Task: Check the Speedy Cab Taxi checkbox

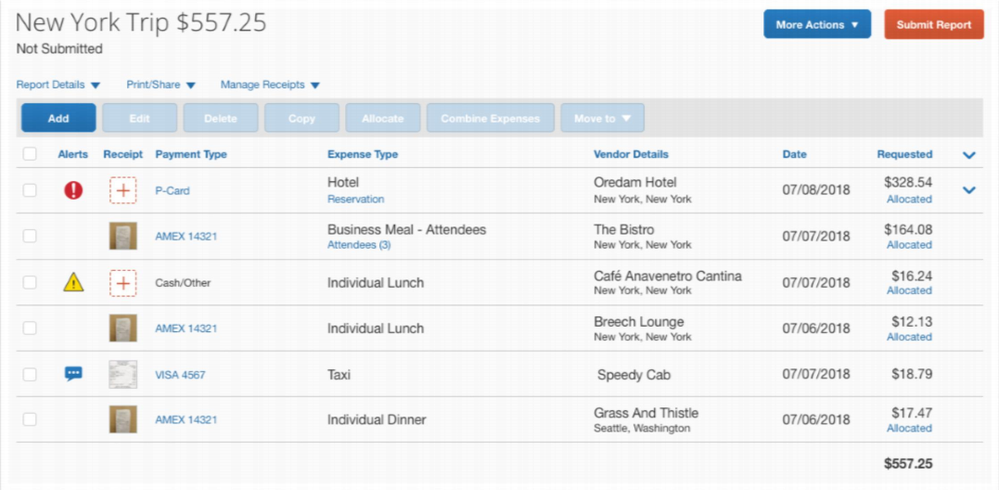Action: click(x=30, y=375)
